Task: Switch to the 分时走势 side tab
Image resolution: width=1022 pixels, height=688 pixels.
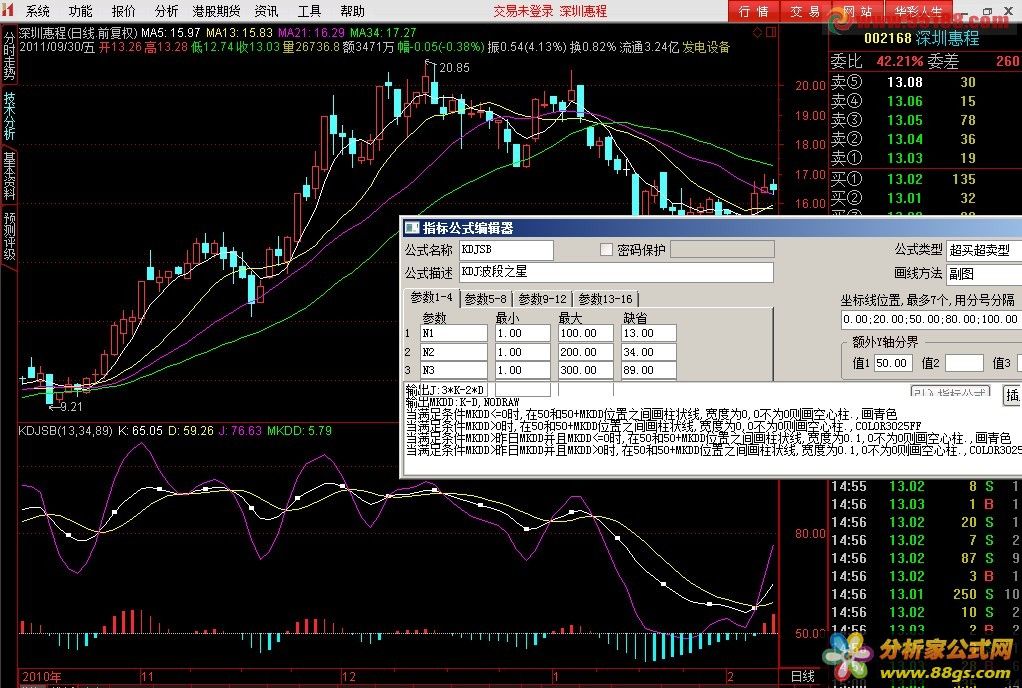Action: (9, 57)
